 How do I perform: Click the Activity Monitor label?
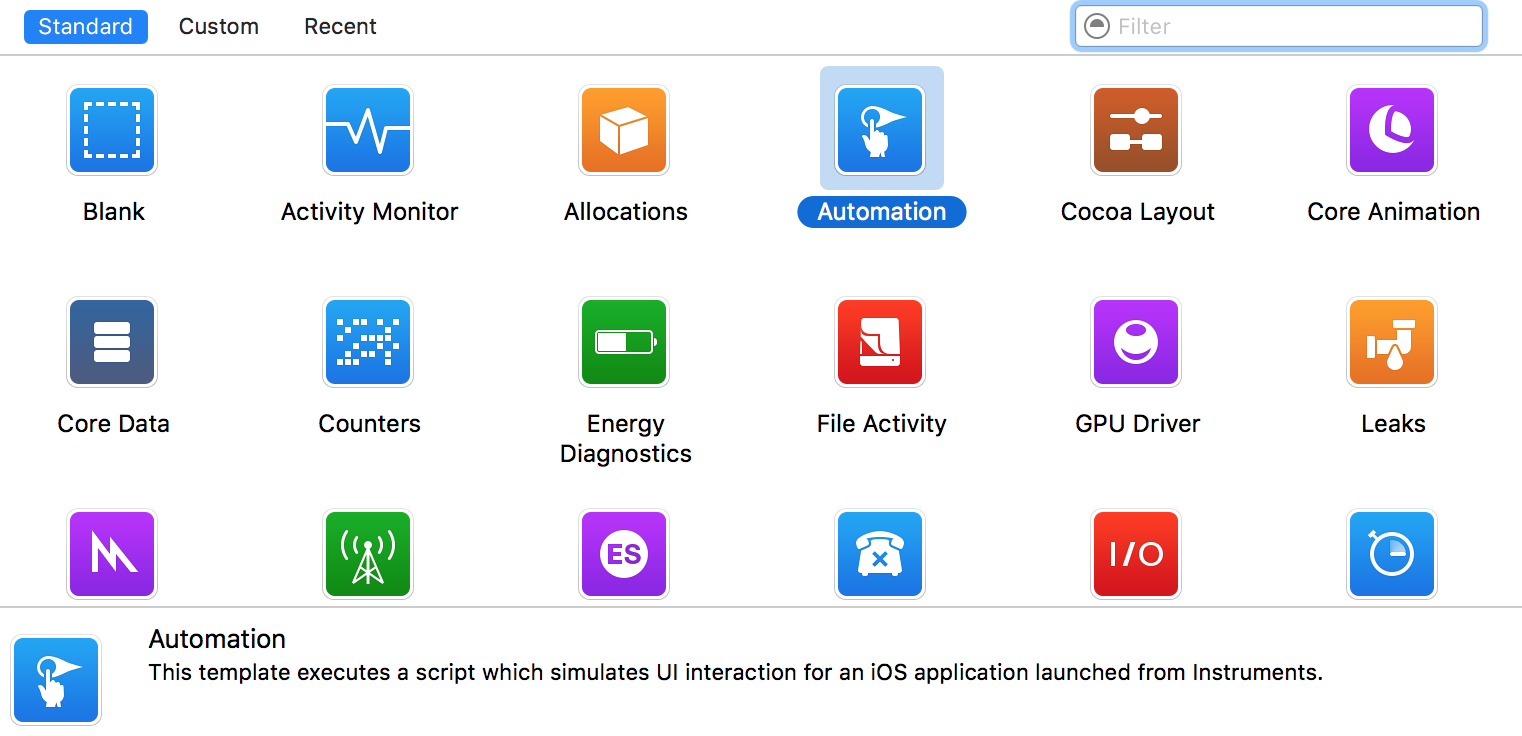pos(369,212)
